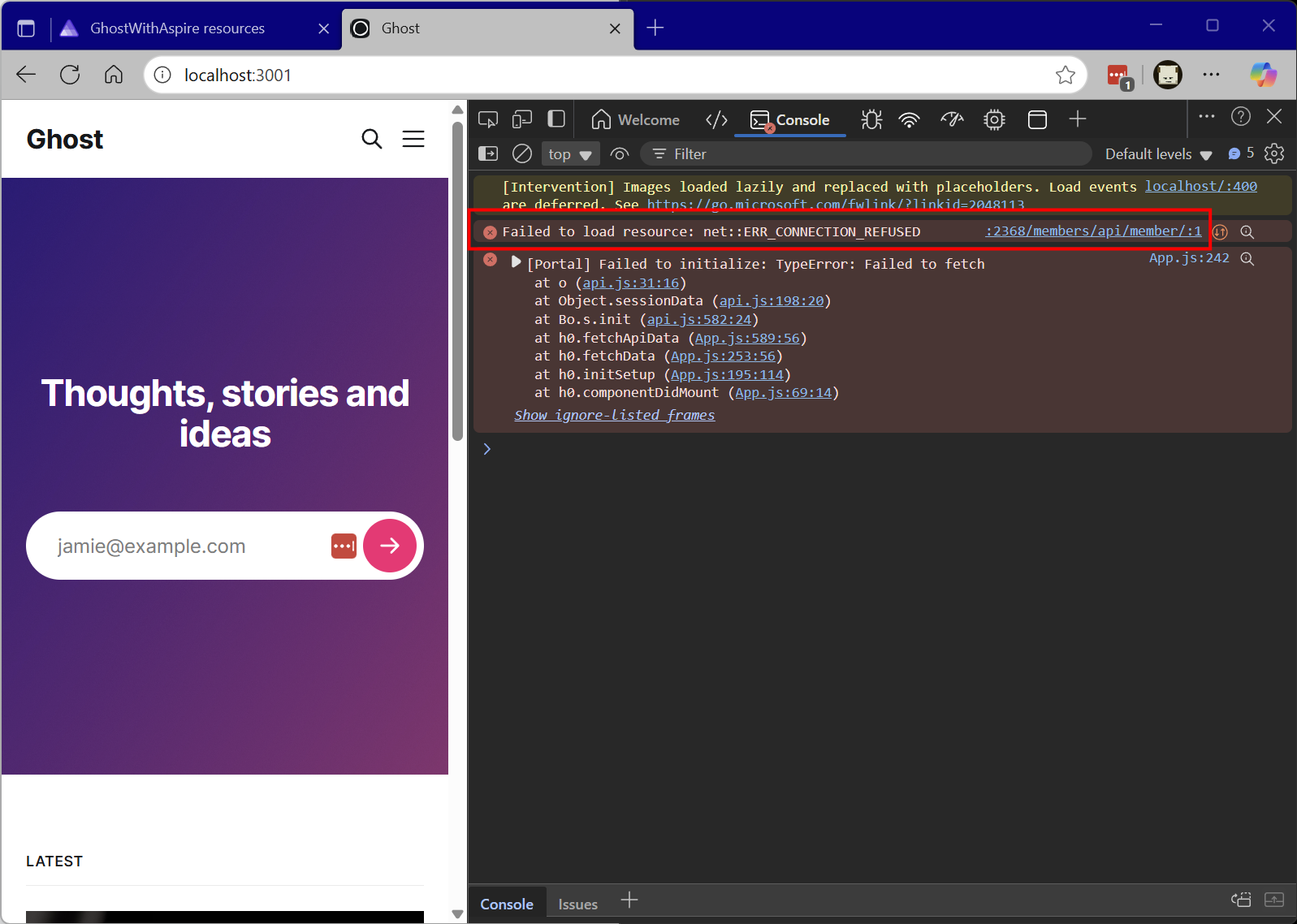Switch to the GhostWithAspire resources tab
Viewport: 1297px width, 924px height.
(x=177, y=28)
